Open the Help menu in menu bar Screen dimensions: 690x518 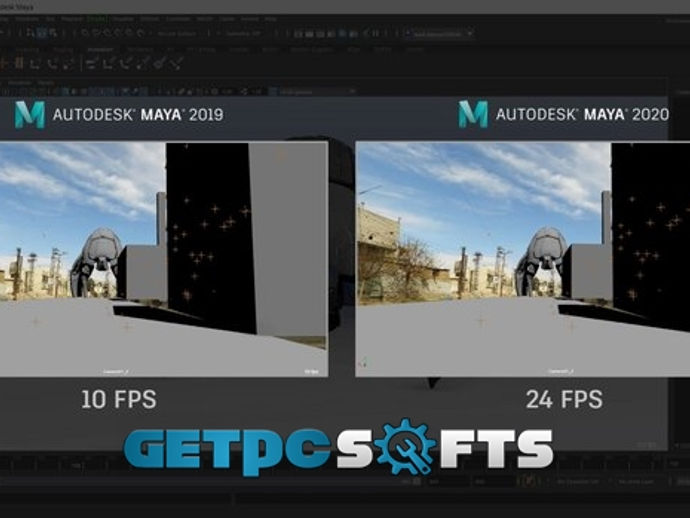pyautogui.click(x=270, y=19)
